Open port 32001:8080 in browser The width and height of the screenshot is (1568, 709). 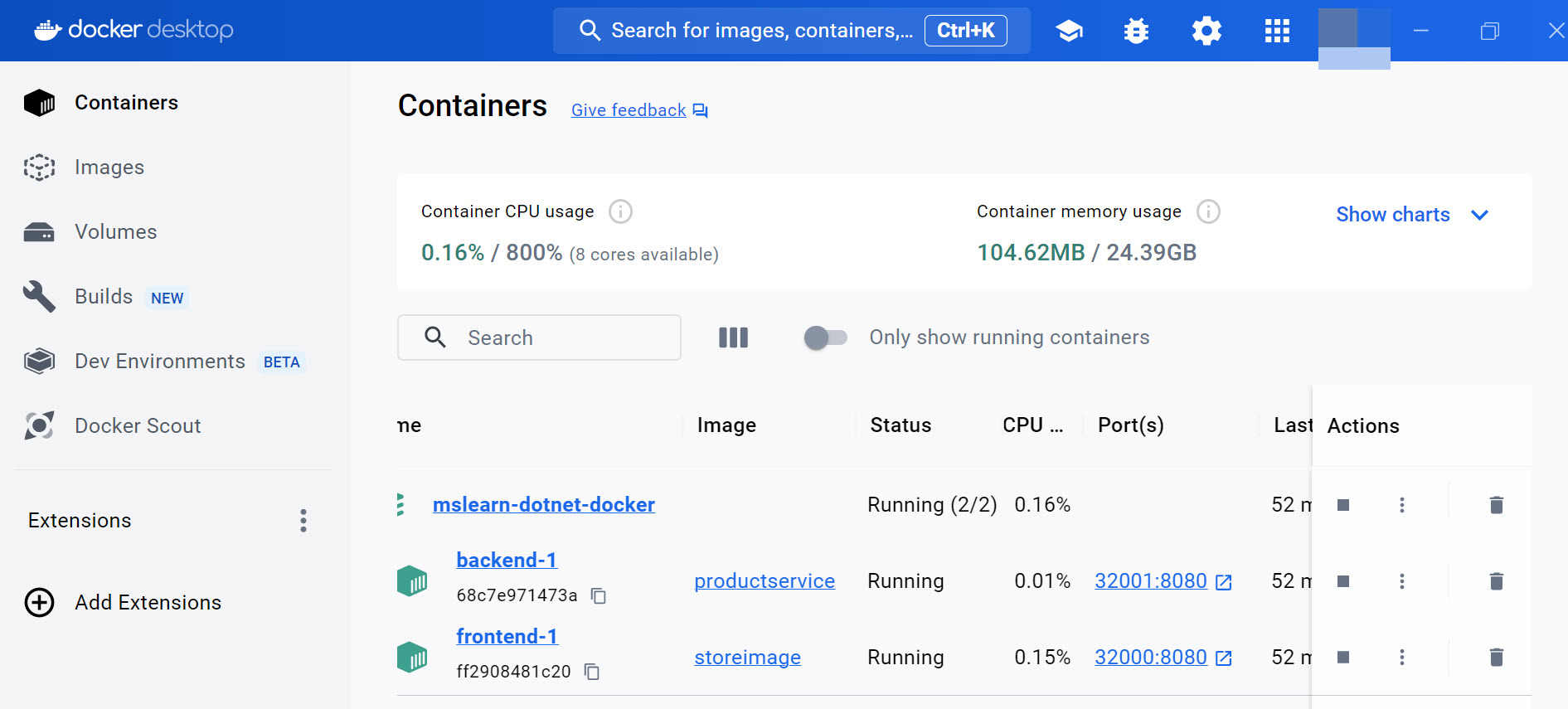point(1163,581)
